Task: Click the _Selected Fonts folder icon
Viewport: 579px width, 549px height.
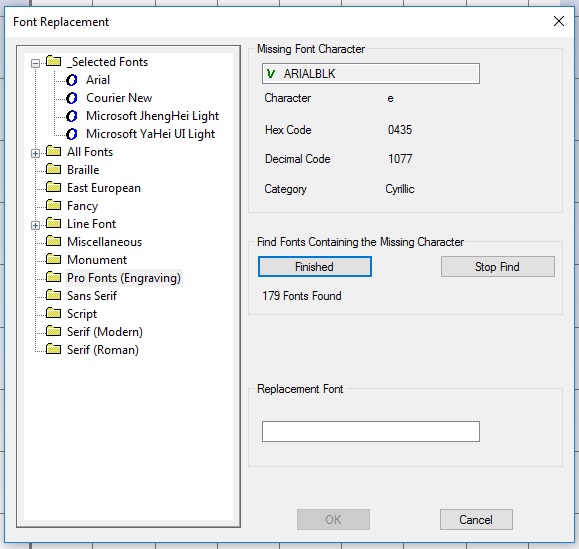Action: [x=54, y=61]
